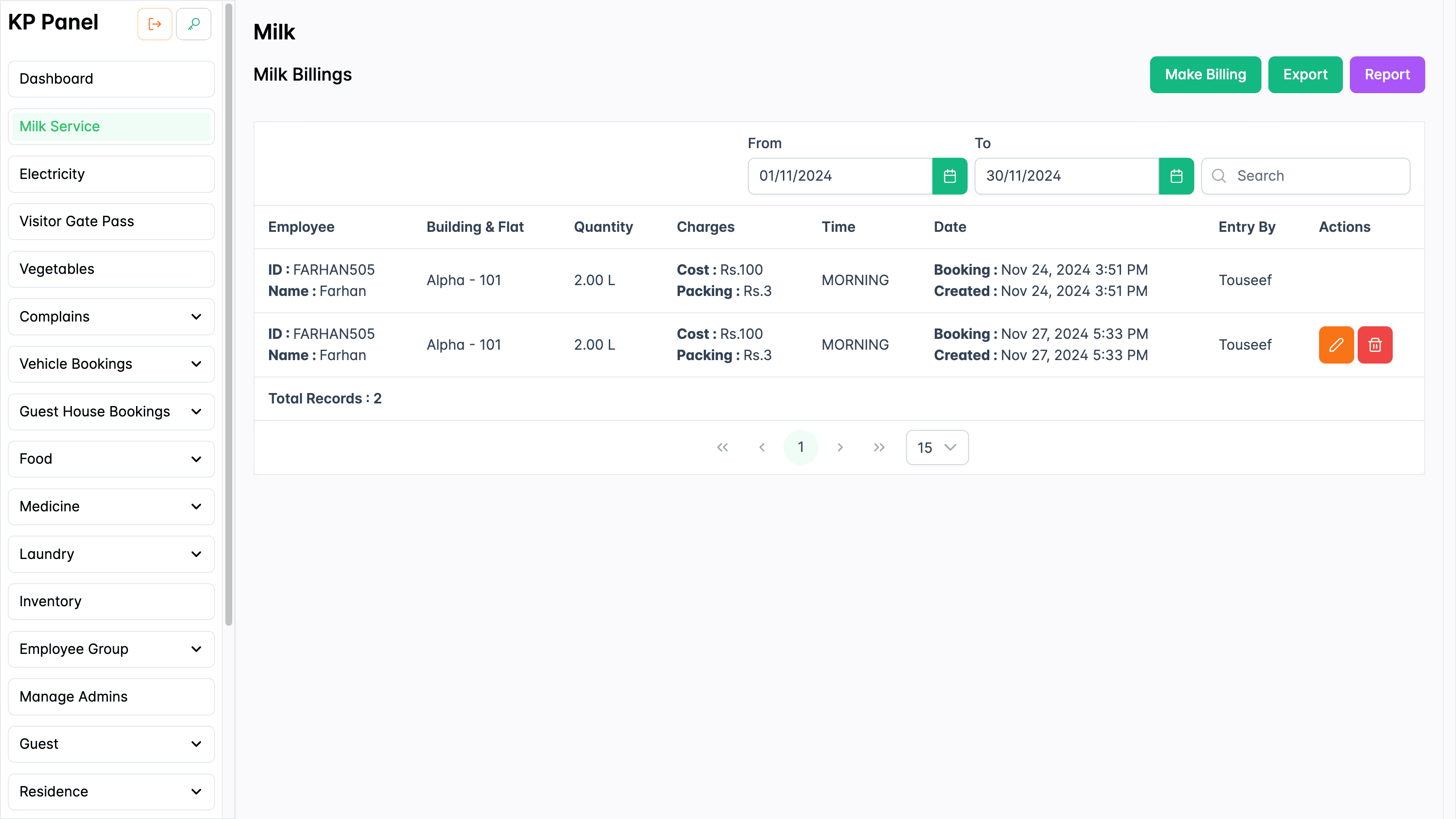Go to last page using double-arrow icon
The image size is (1456, 819).
879,447
